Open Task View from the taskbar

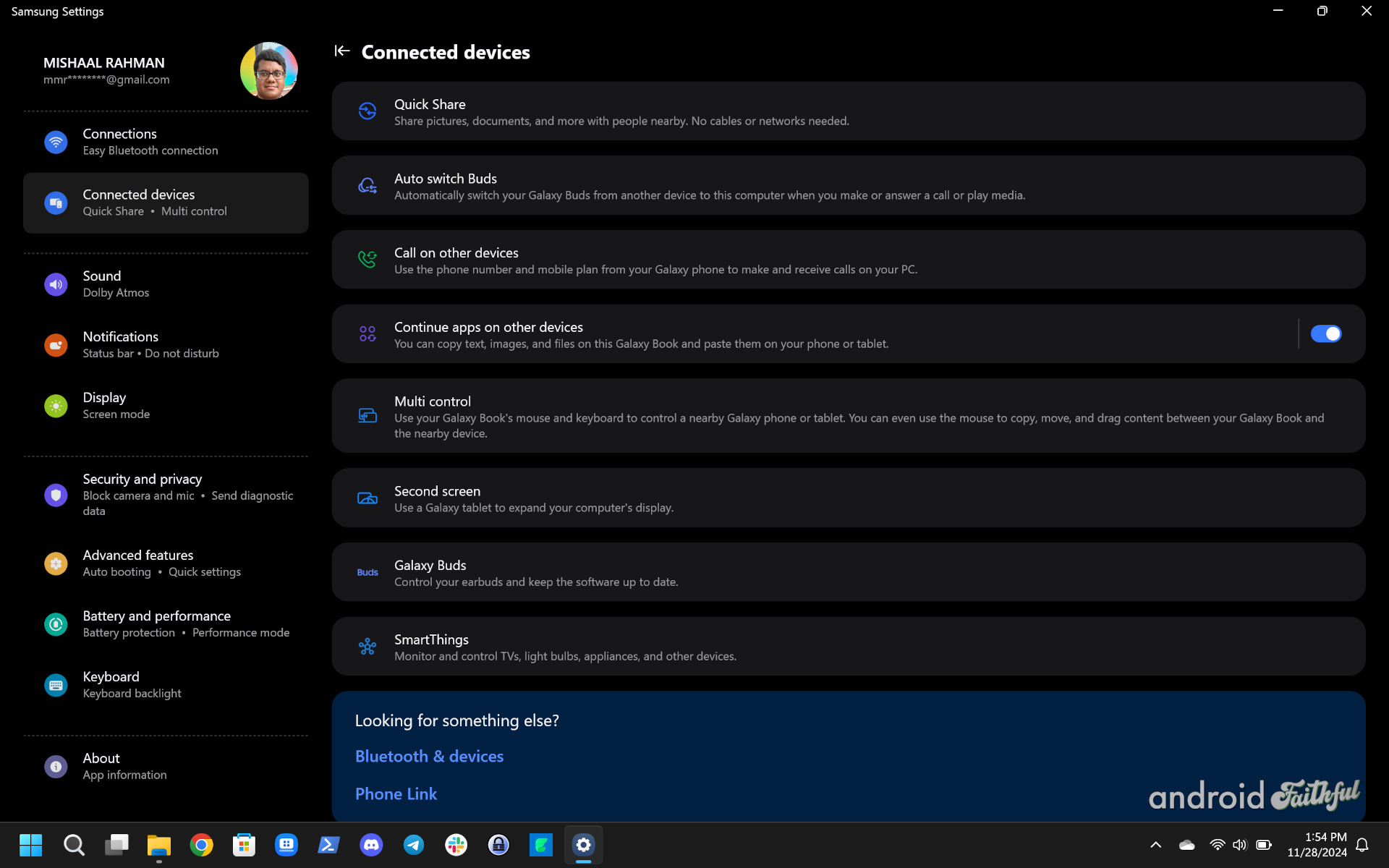pos(116,845)
